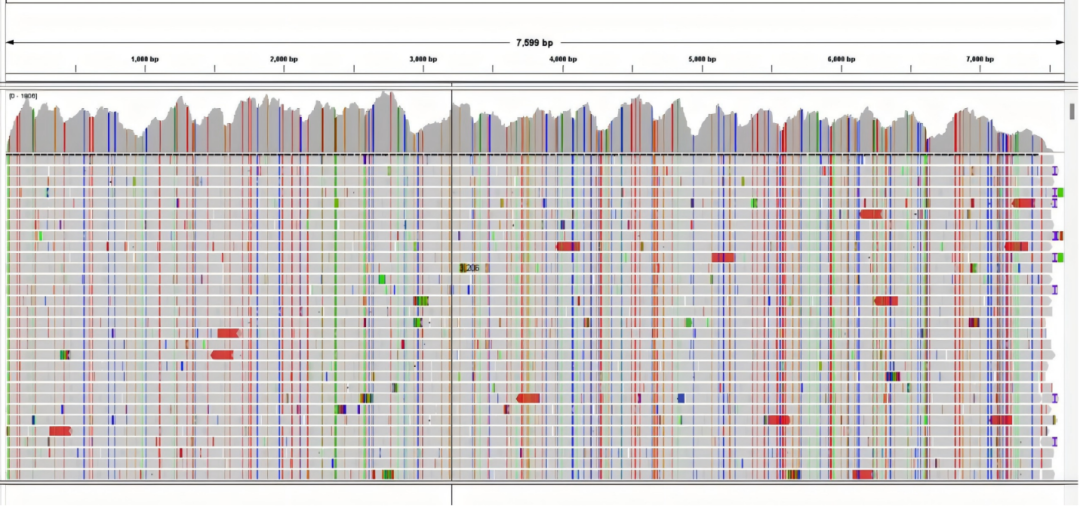Select the 4,000 bp ruler label

tap(563, 59)
